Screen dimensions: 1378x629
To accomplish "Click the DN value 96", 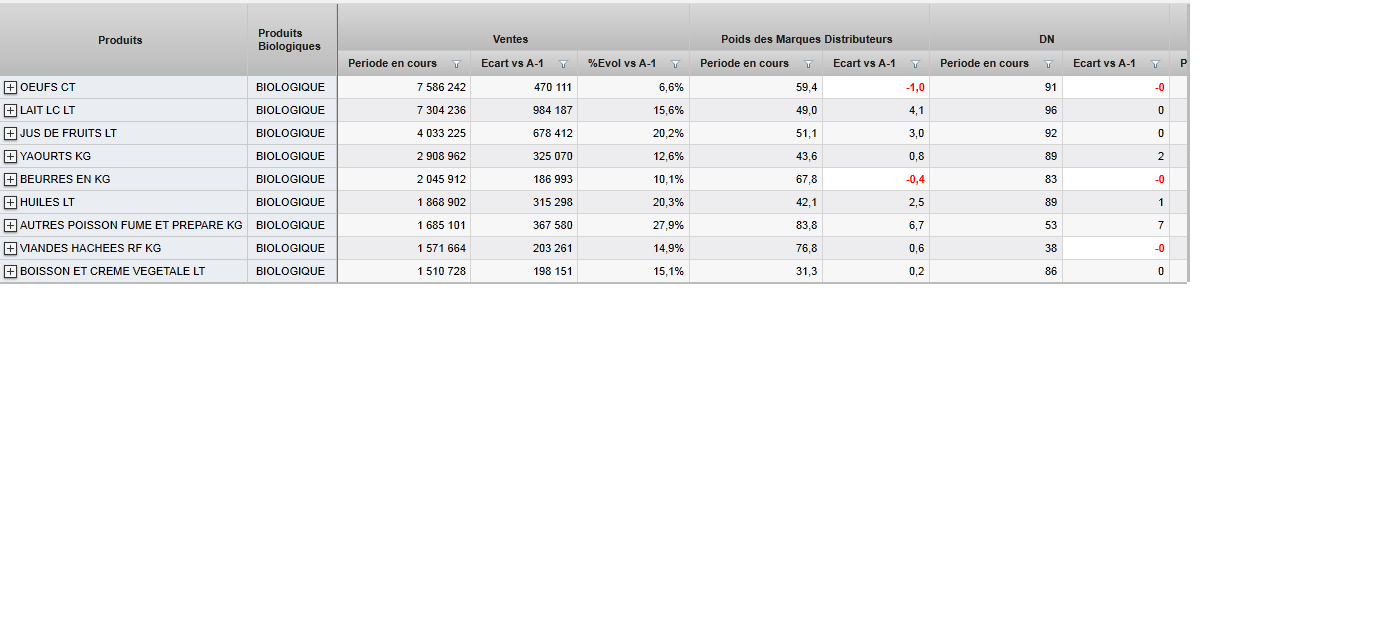I will 1051,111.
